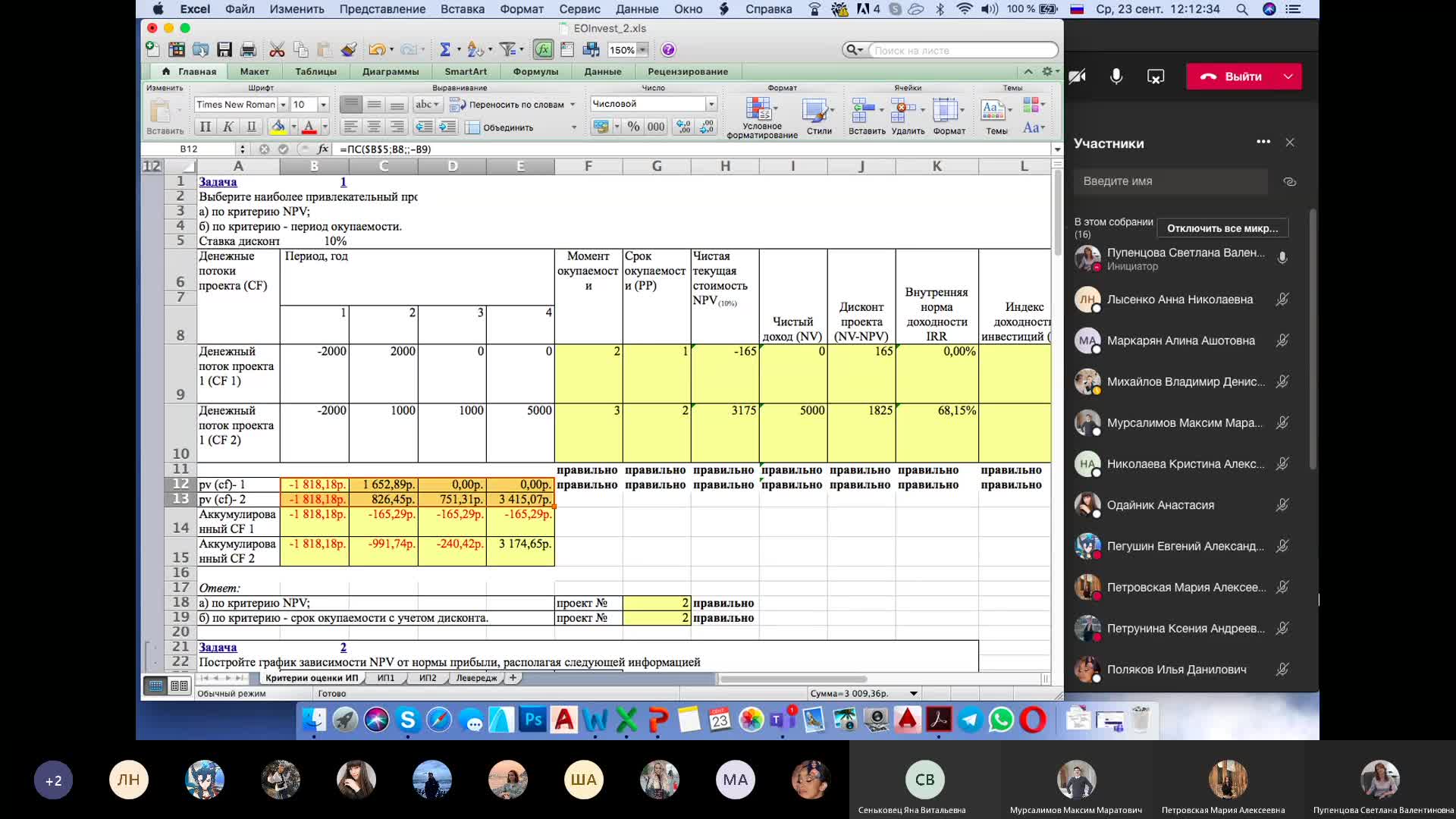
Task: Toggle the formula builder fx button
Action: (543, 50)
